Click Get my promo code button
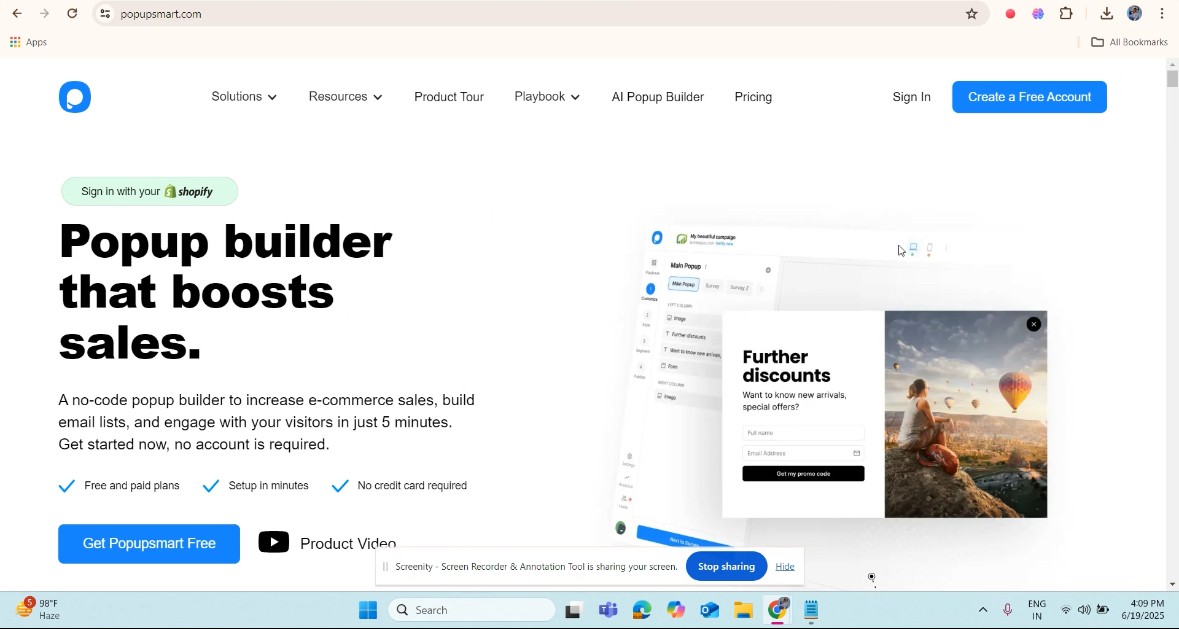 pos(803,473)
